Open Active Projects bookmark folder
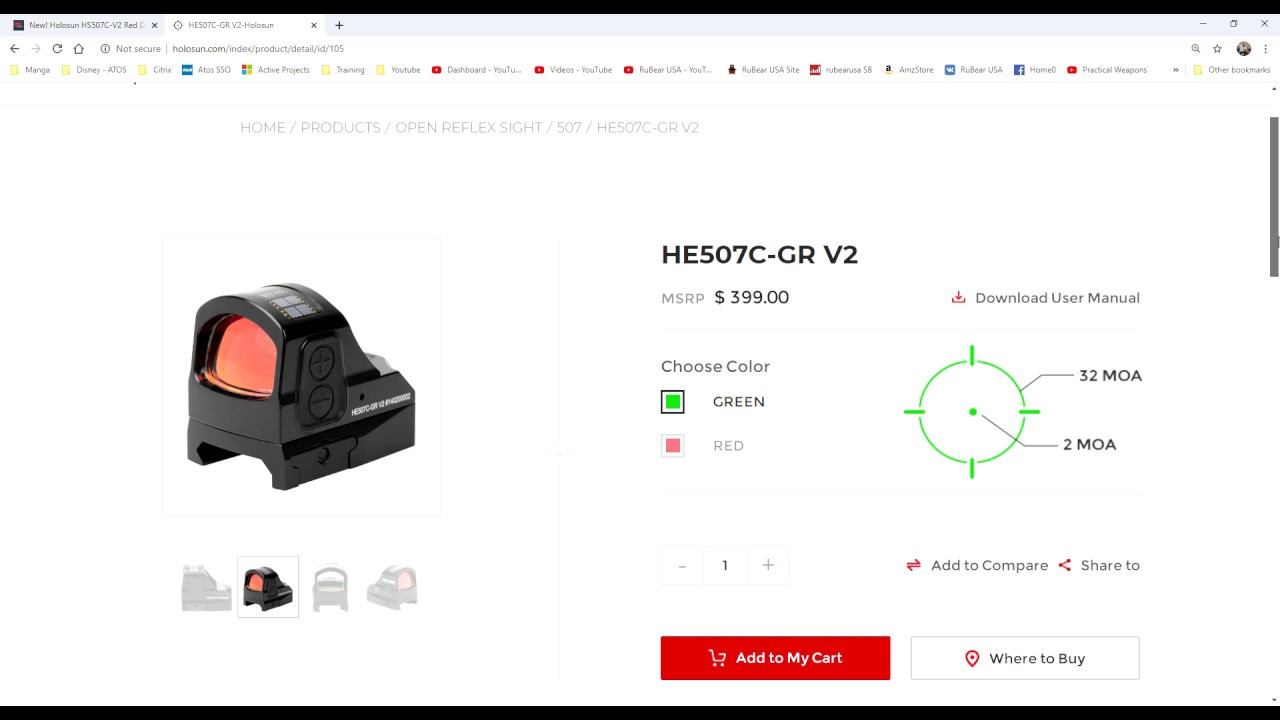Viewport: 1280px width, 720px height. tap(276, 70)
